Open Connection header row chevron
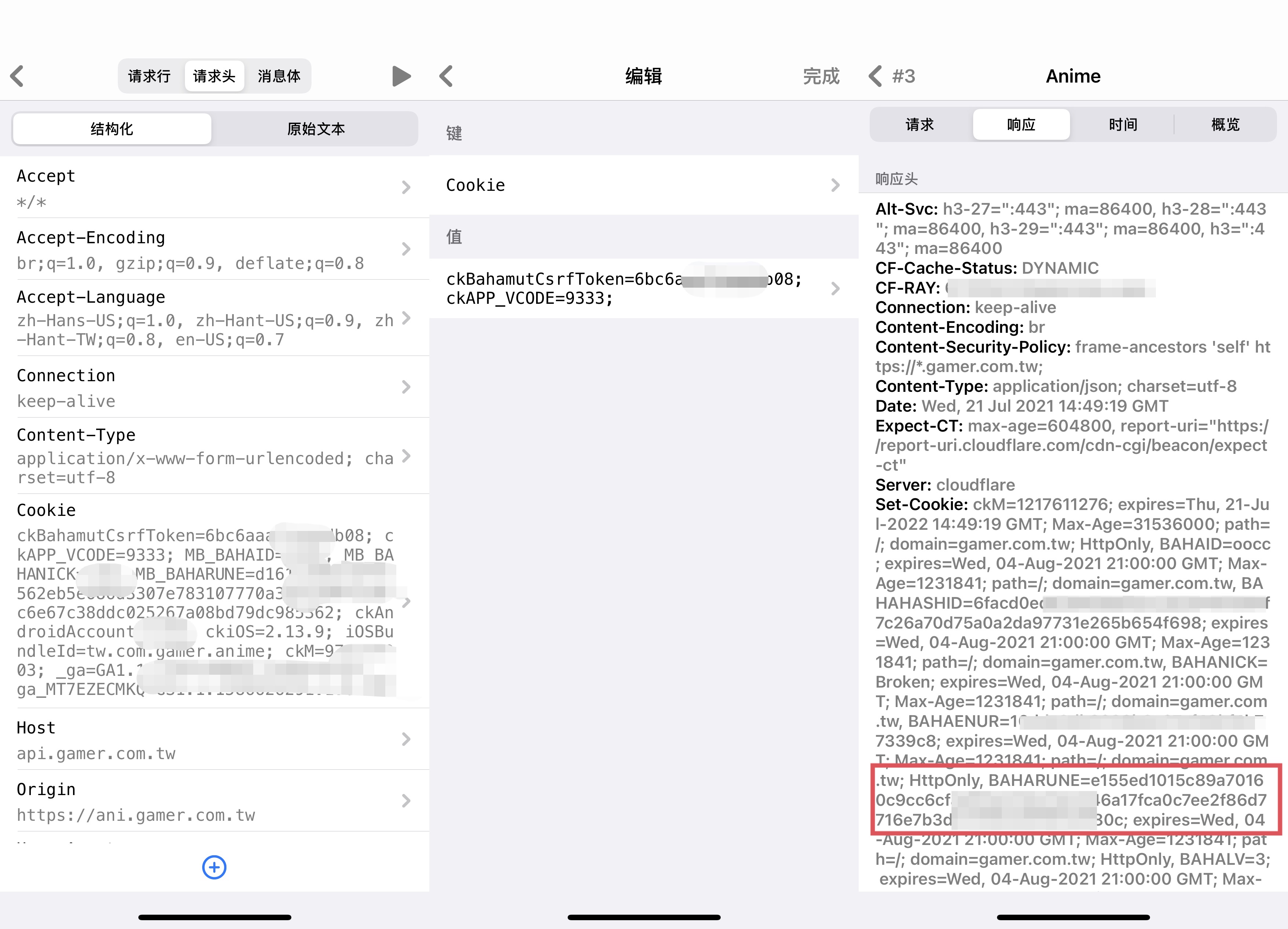 point(406,387)
